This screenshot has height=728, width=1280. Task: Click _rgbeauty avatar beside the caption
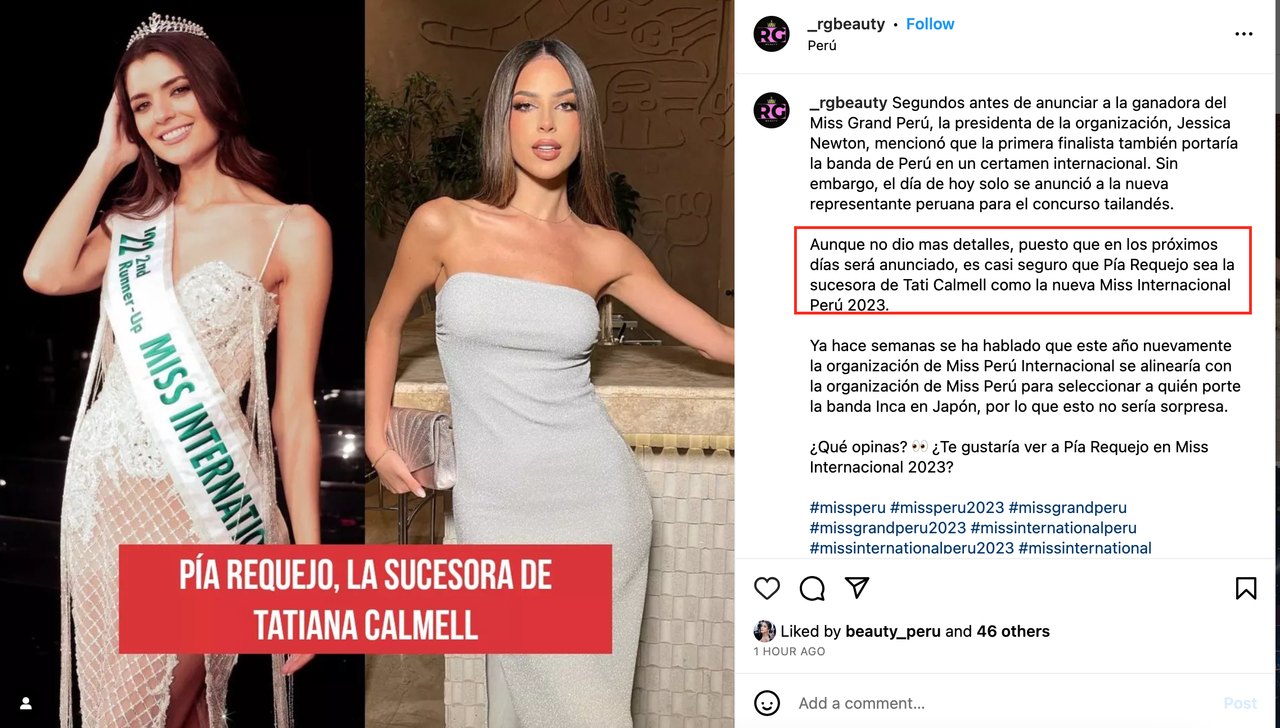771,111
